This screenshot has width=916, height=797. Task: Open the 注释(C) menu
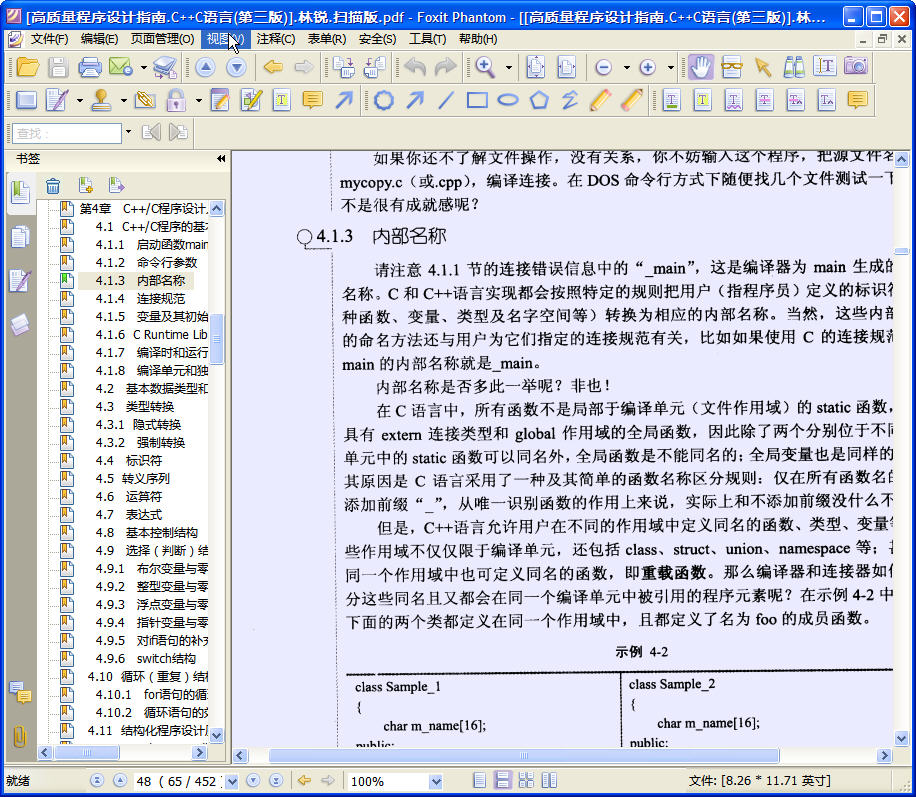pyautogui.click(x=276, y=39)
